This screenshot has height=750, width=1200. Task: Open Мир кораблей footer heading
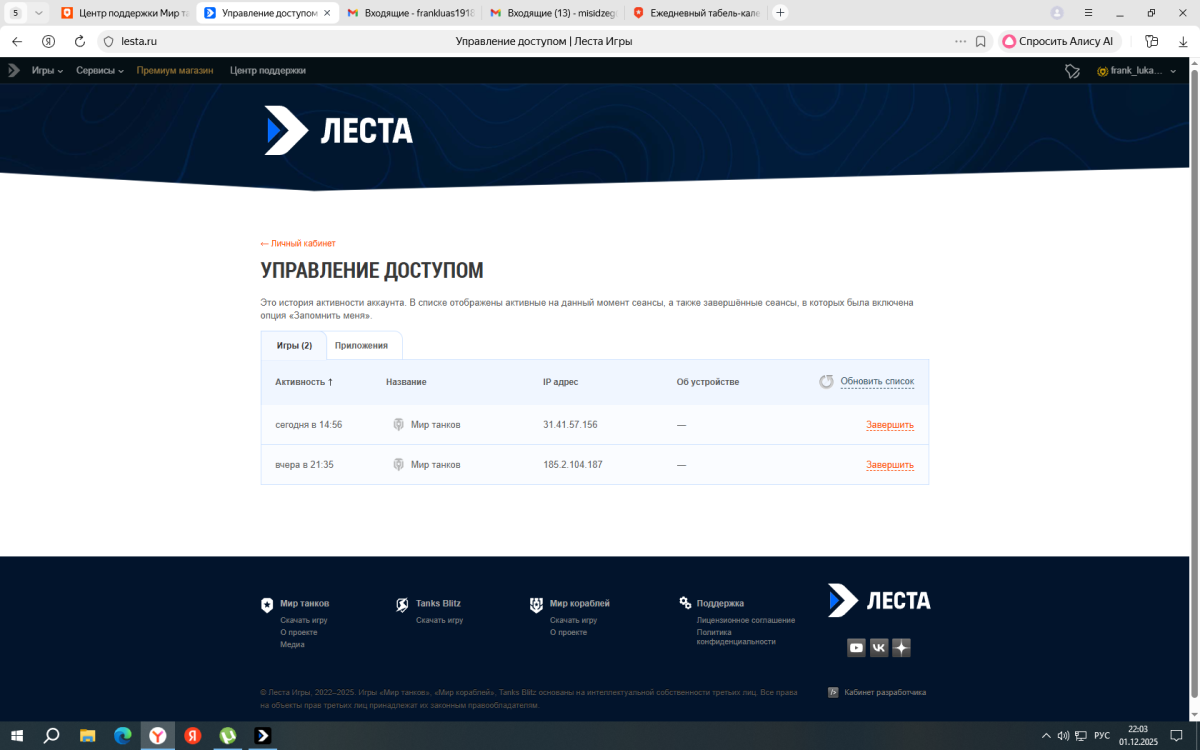[580, 603]
